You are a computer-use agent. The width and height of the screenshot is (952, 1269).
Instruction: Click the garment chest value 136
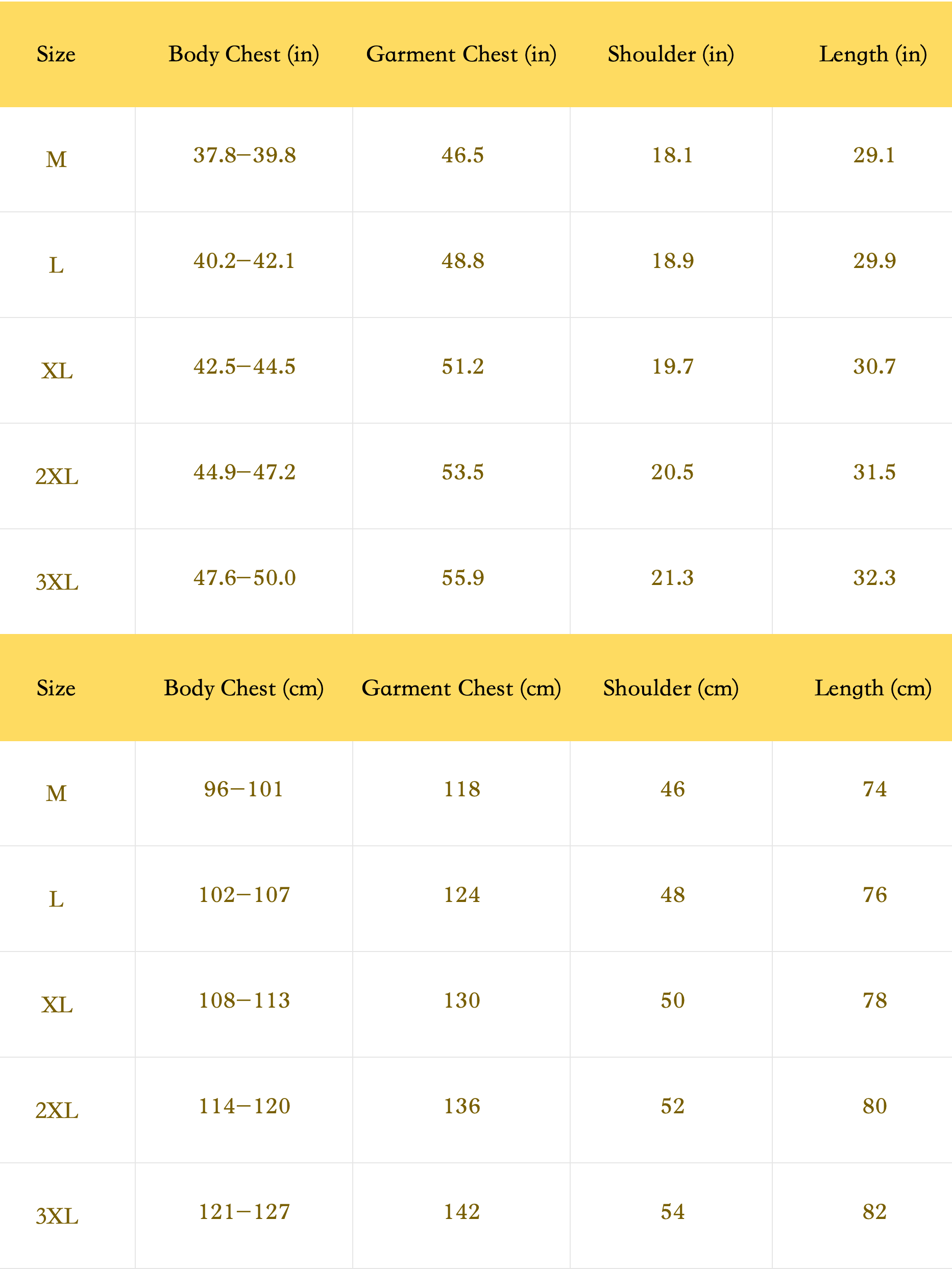462,1106
